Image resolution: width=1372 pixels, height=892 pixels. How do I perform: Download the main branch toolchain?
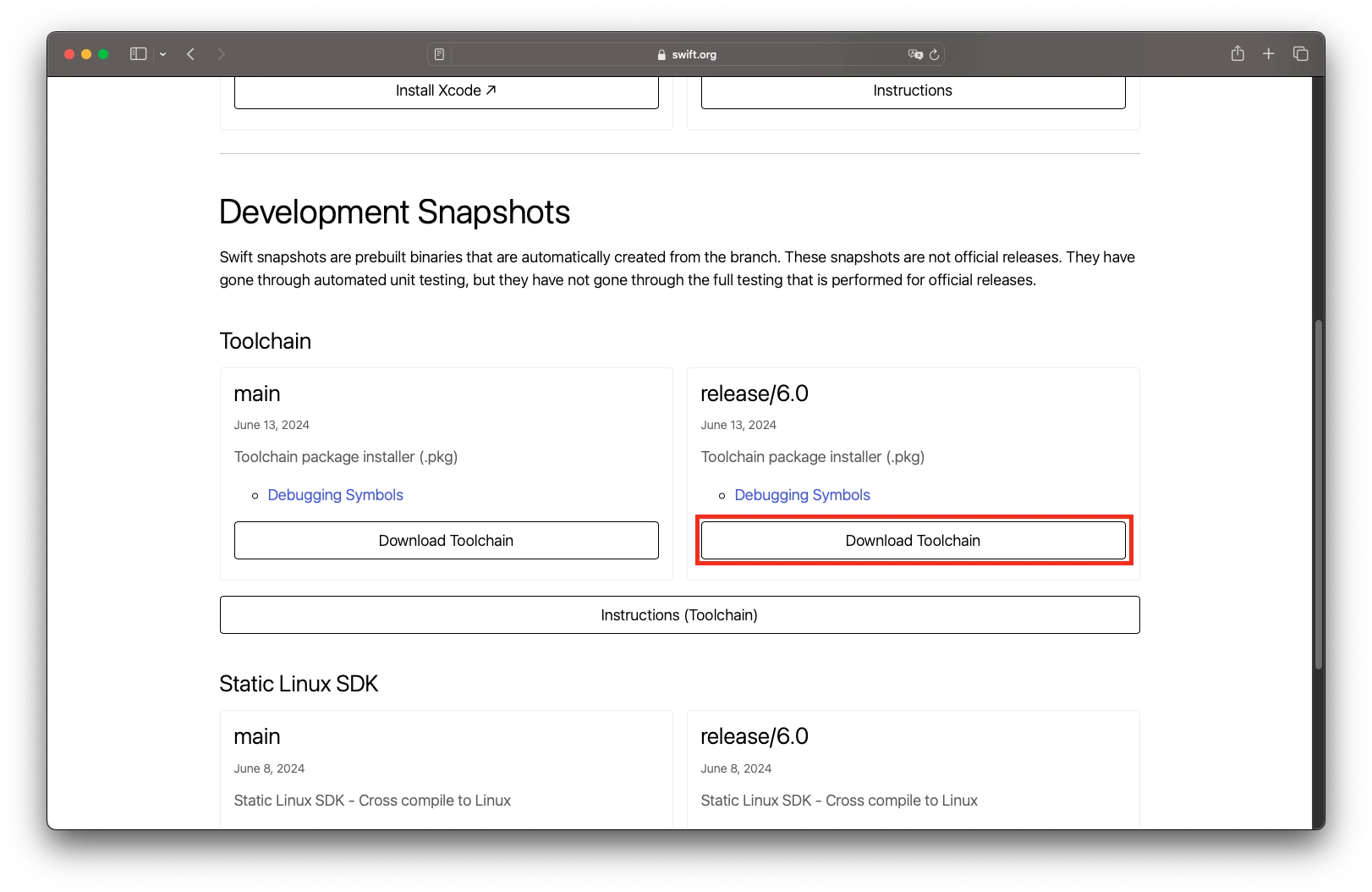point(446,540)
